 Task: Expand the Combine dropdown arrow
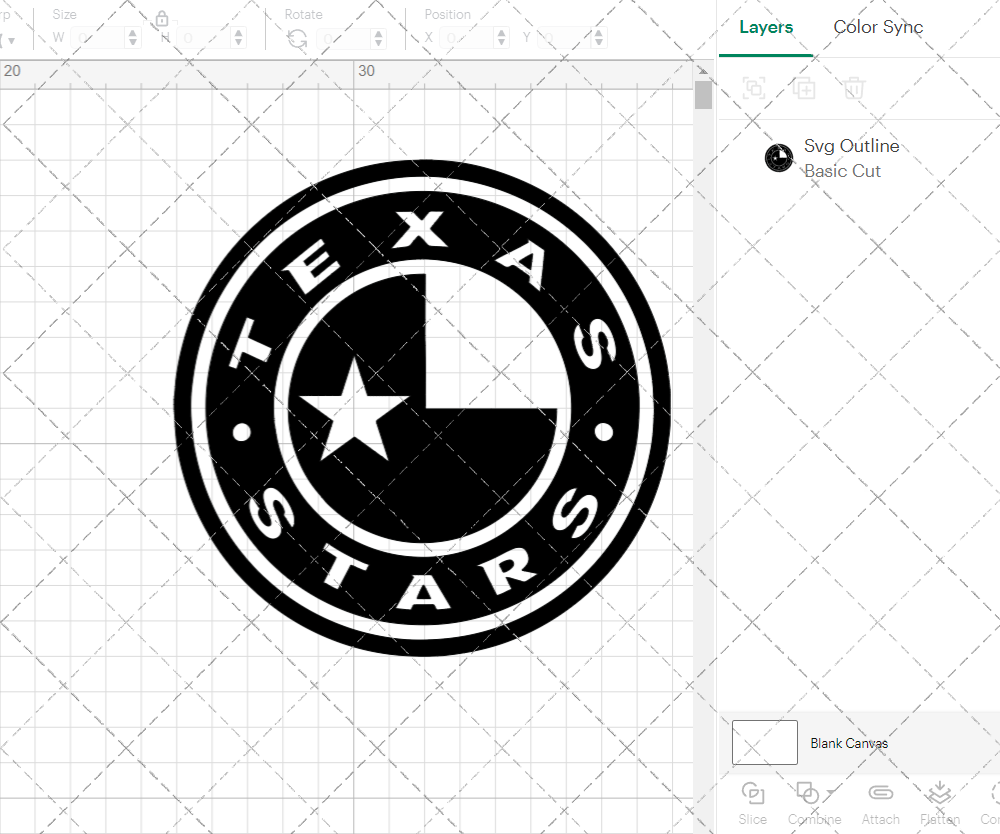pyautogui.click(x=830, y=793)
